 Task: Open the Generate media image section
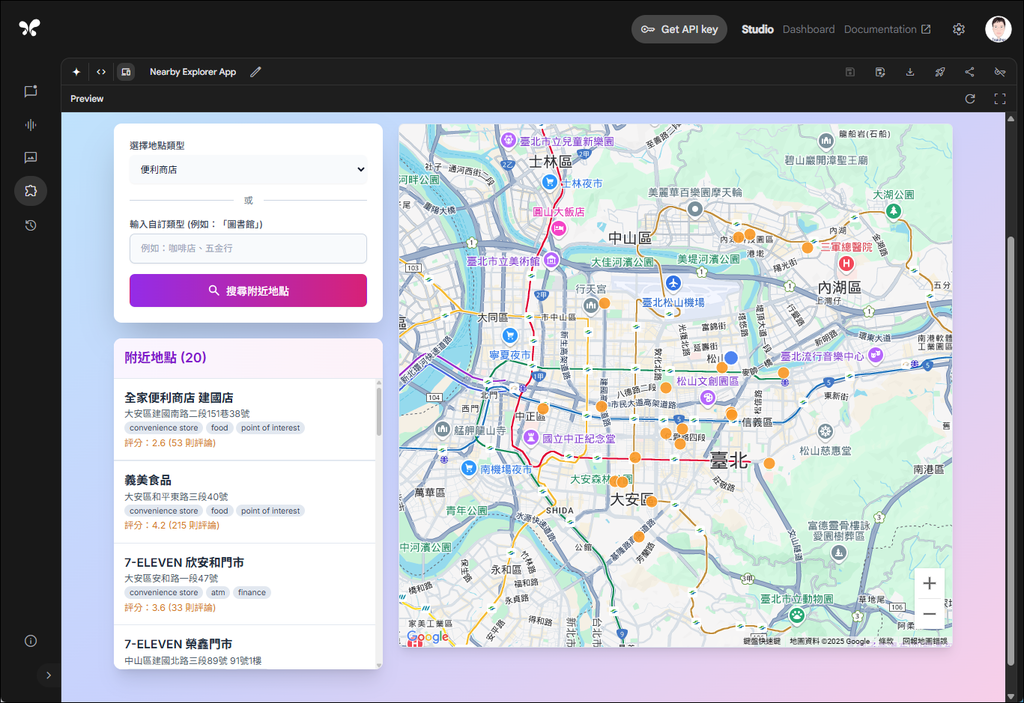click(x=31, y=157)
